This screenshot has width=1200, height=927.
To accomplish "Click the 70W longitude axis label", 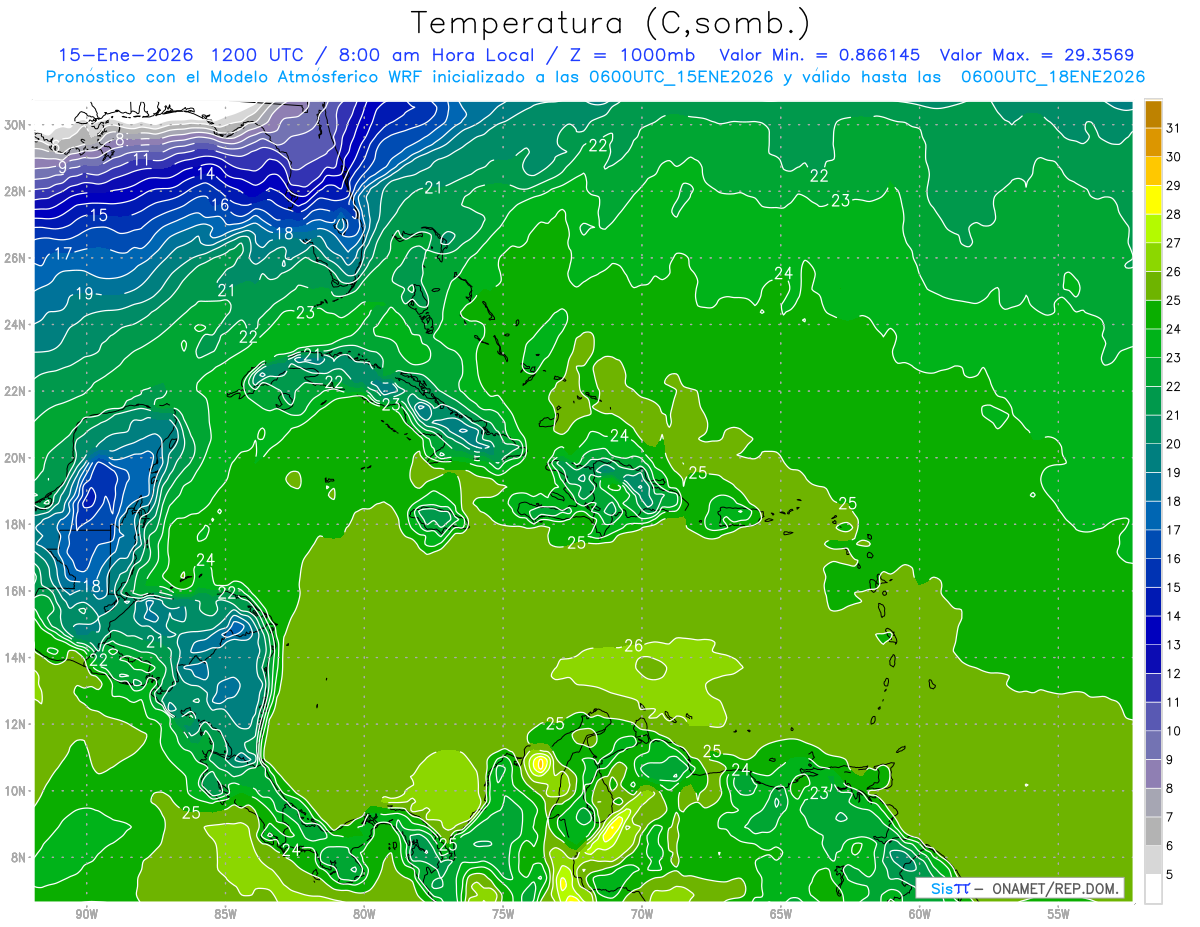I will (x=642, y=914).
